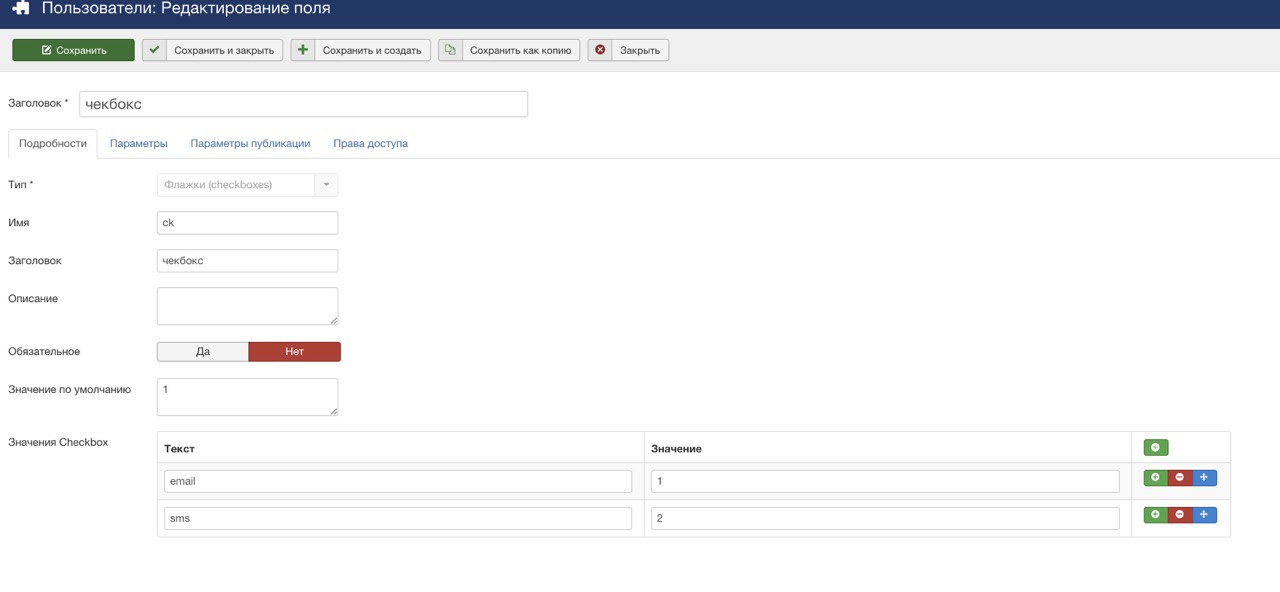Focus the top Заголовок title field

pos(303,104)
